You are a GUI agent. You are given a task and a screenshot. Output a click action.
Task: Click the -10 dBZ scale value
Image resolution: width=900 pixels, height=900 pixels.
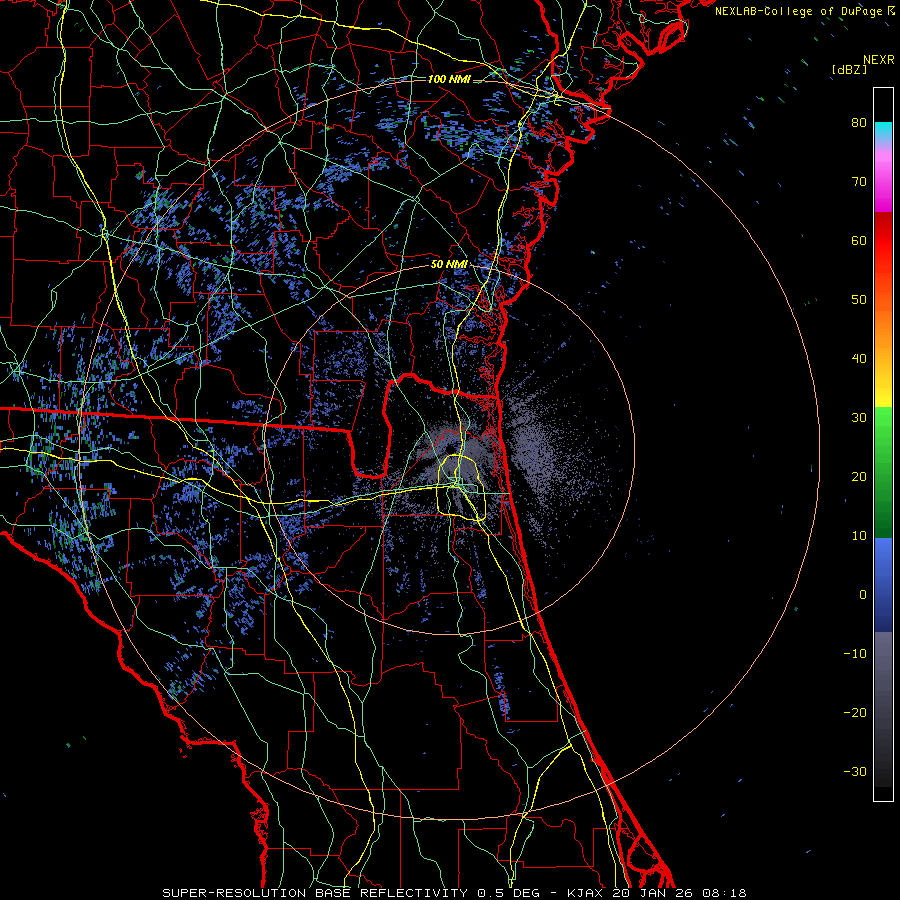(855, 654)
